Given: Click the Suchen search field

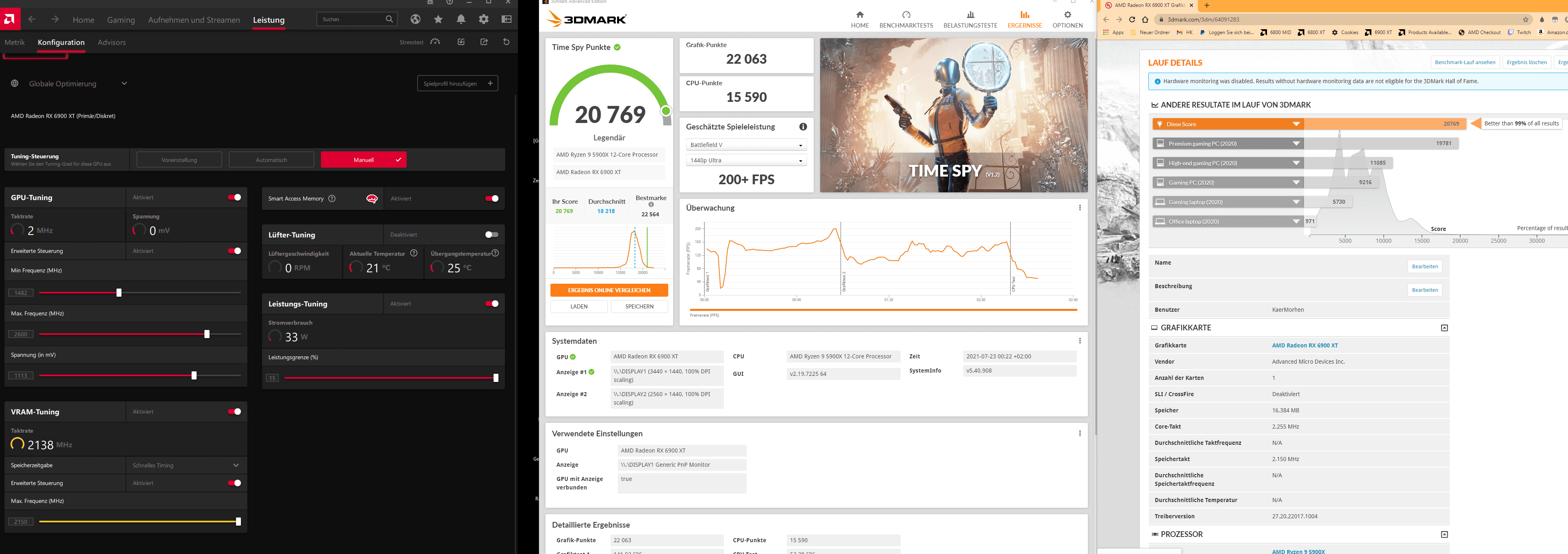Looking at the screenshot, I should click(x=357, y=19).
